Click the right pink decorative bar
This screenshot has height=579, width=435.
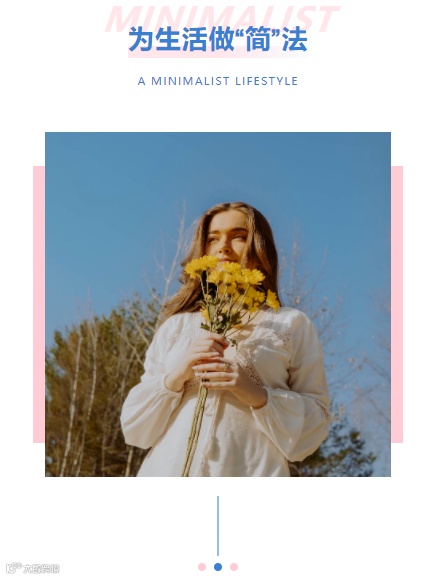[x=397, y=304]
